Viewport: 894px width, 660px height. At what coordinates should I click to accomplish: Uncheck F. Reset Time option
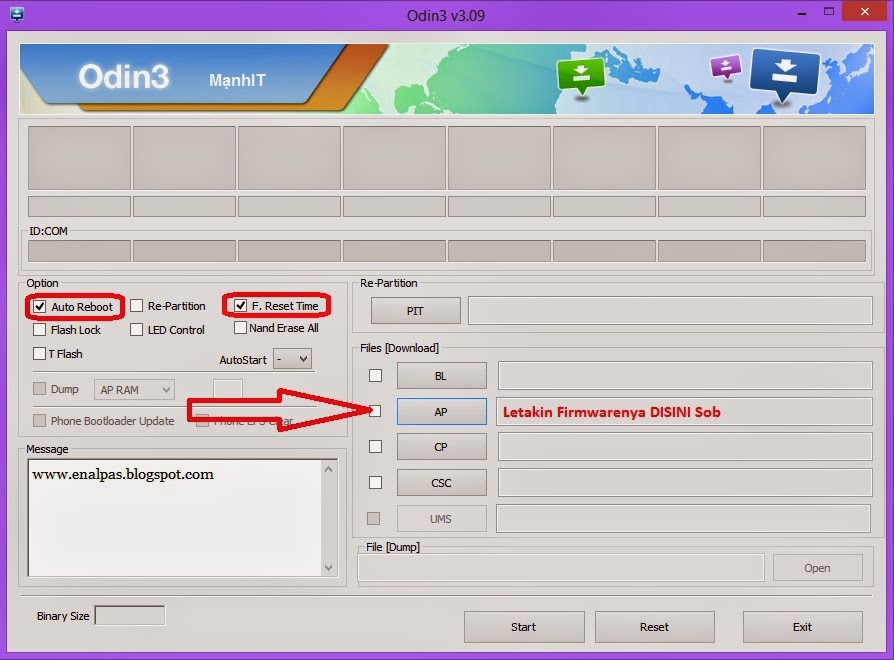[240, 306]
